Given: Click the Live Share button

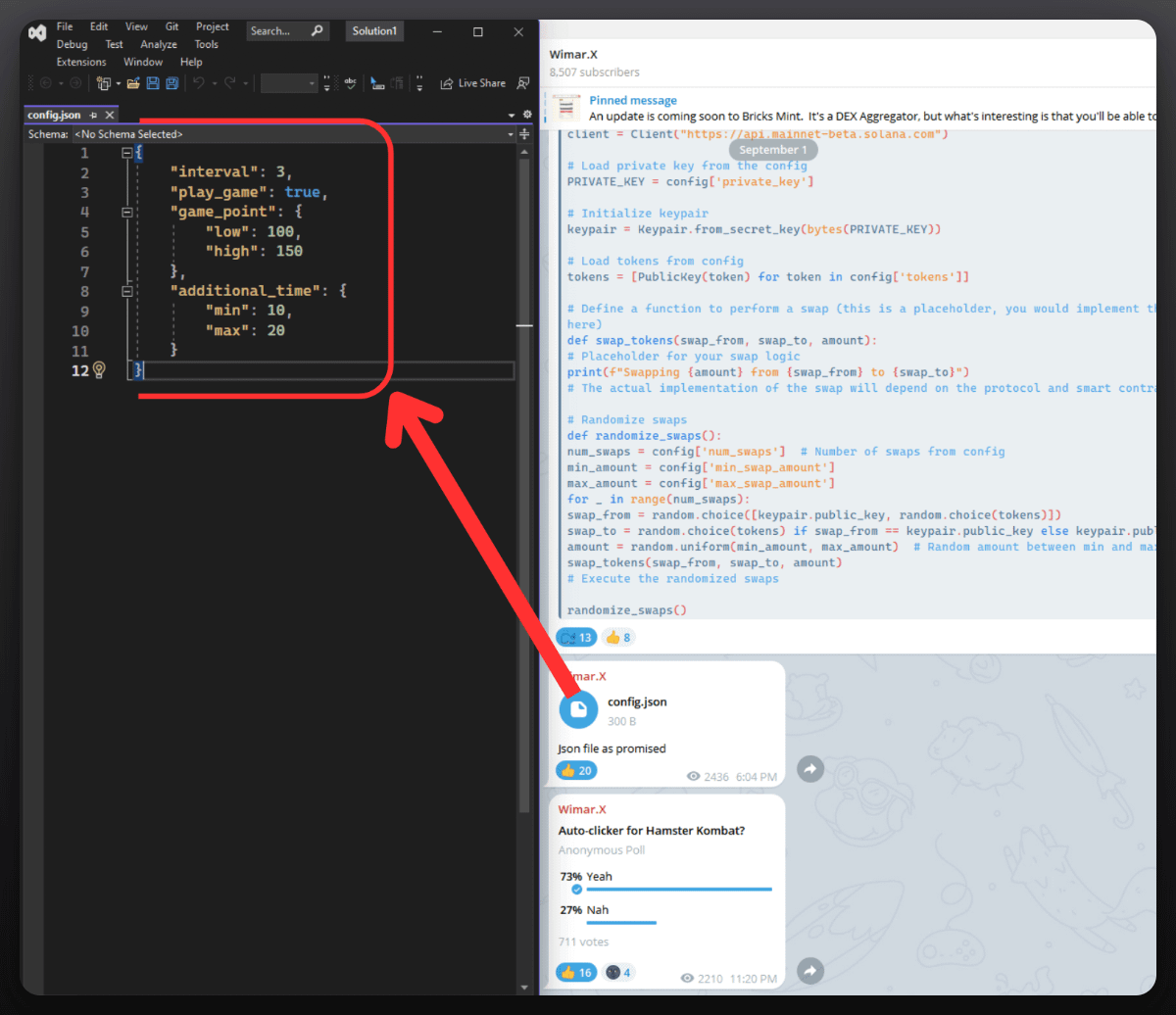Looking at the screenshot, I should (x=473, y=83).
